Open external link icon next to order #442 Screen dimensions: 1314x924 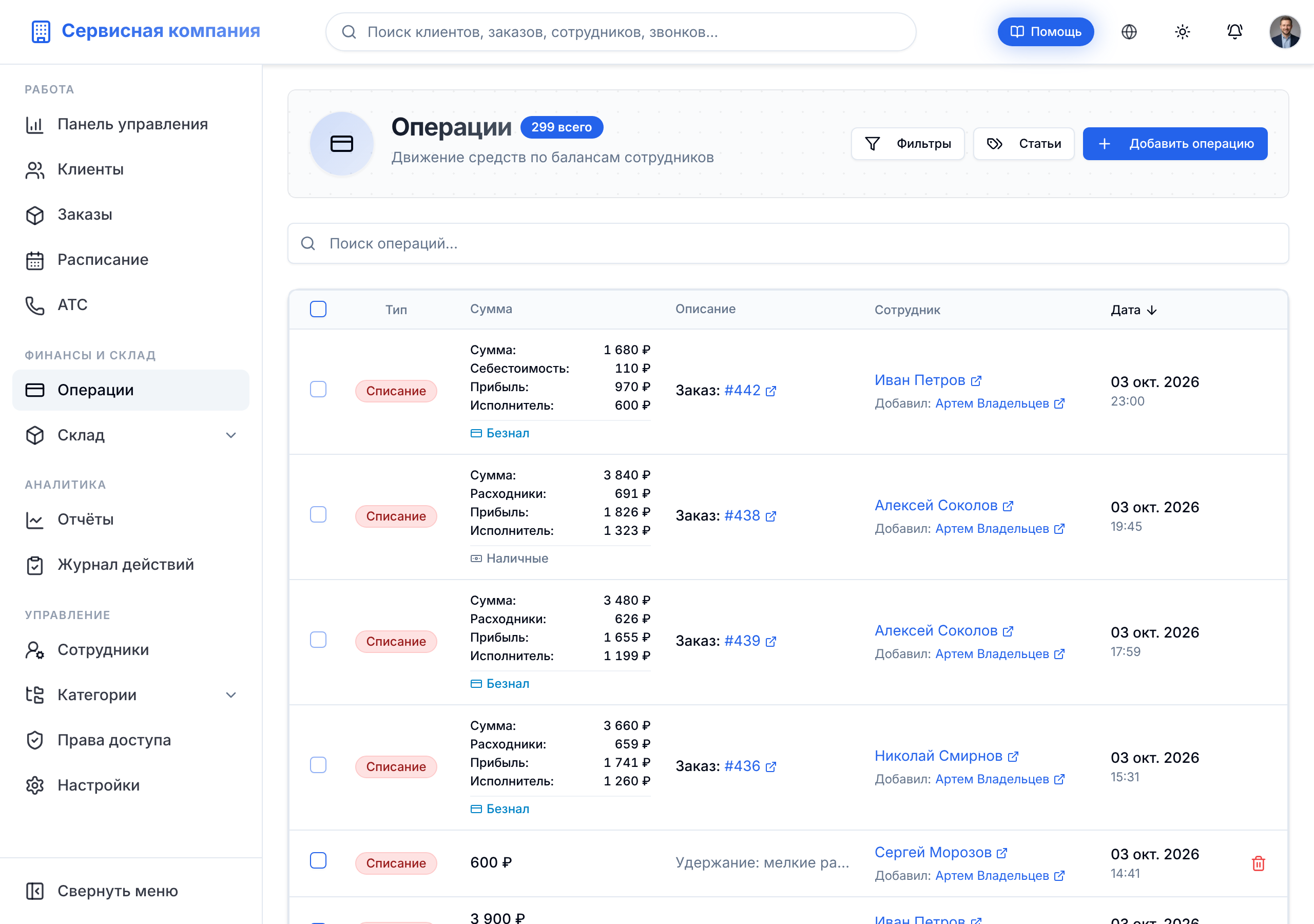(771, 391)
